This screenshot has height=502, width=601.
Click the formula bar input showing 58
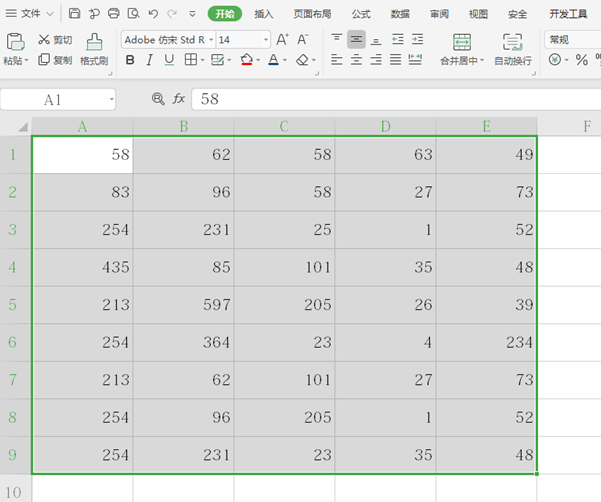click(x=396, y=99)
